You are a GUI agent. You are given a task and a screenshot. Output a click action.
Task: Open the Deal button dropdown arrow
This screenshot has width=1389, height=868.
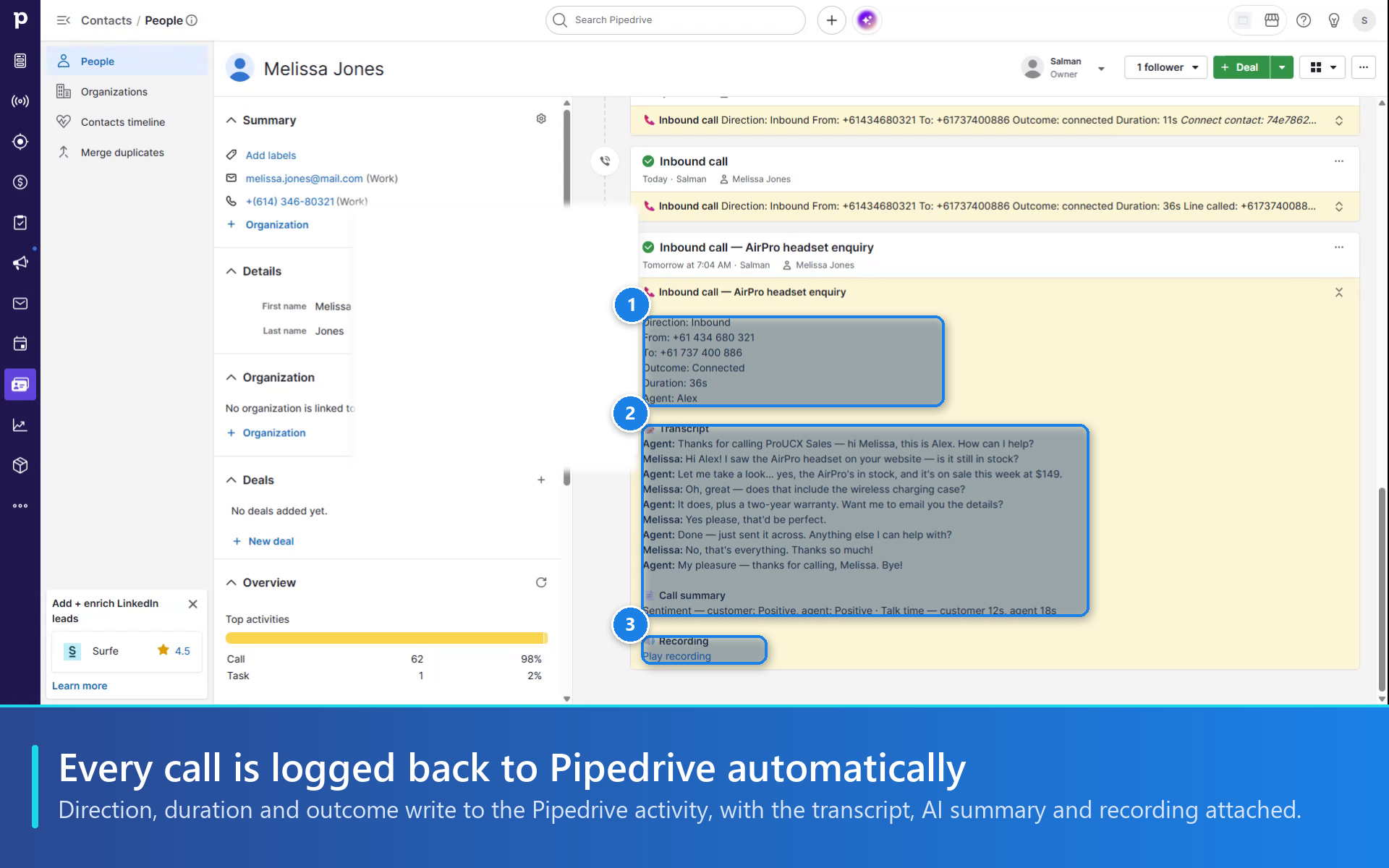[1282, 67]
